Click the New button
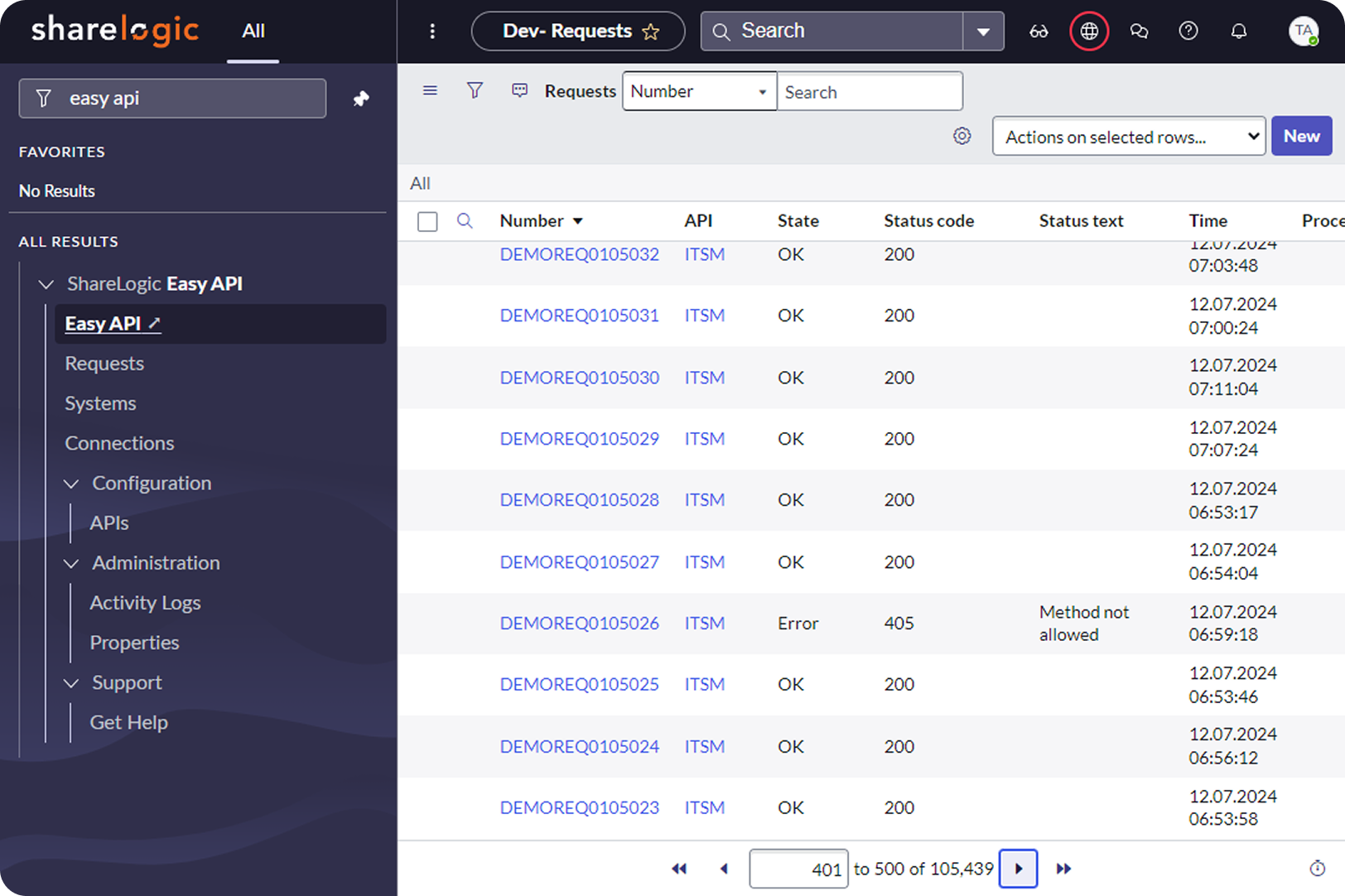 (x=1302, y=136)
